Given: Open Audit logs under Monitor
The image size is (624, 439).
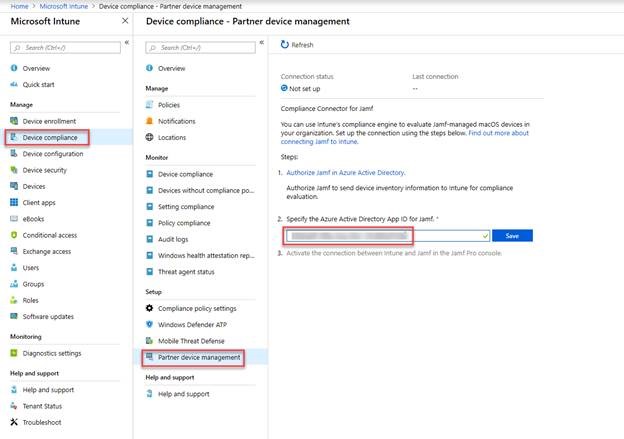Looking at the screenshot, I should click(x=173, y=239).
